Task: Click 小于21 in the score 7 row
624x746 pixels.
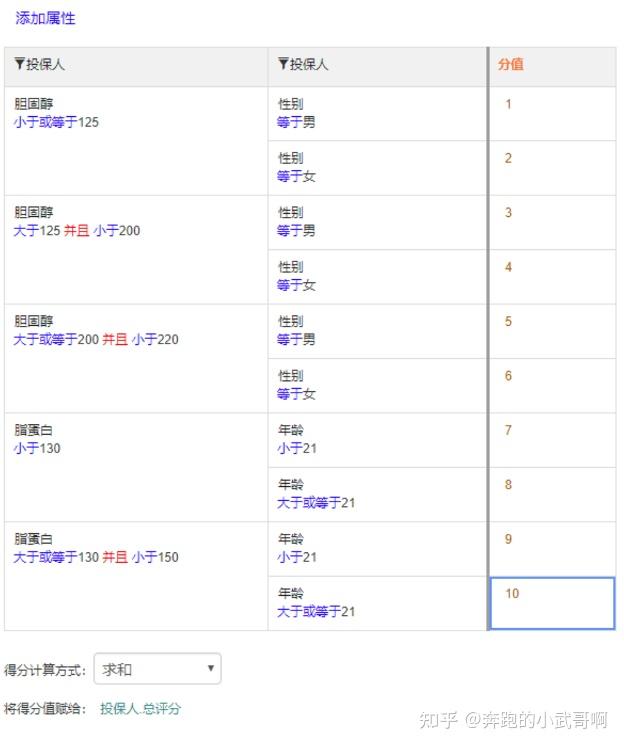Action: click(x=297, y=449)
